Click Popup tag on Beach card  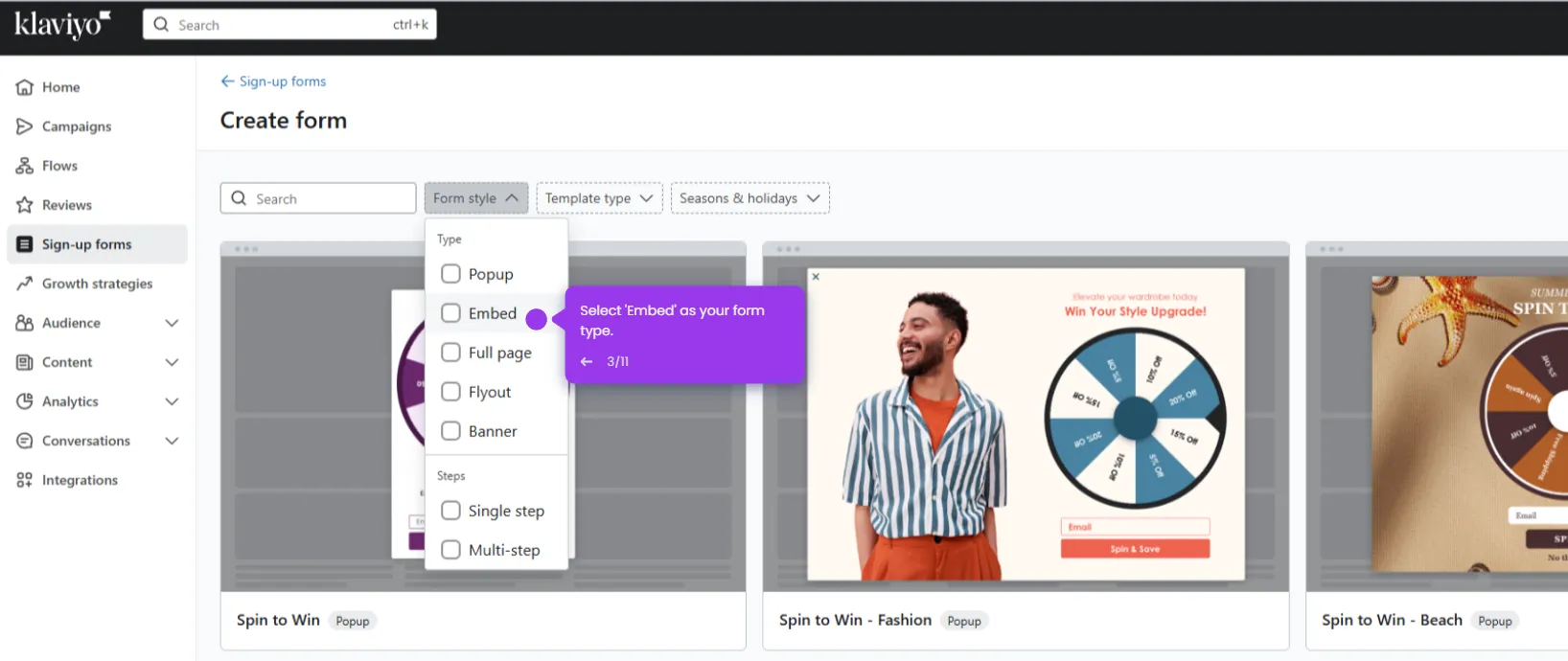tap(1495, 621)
